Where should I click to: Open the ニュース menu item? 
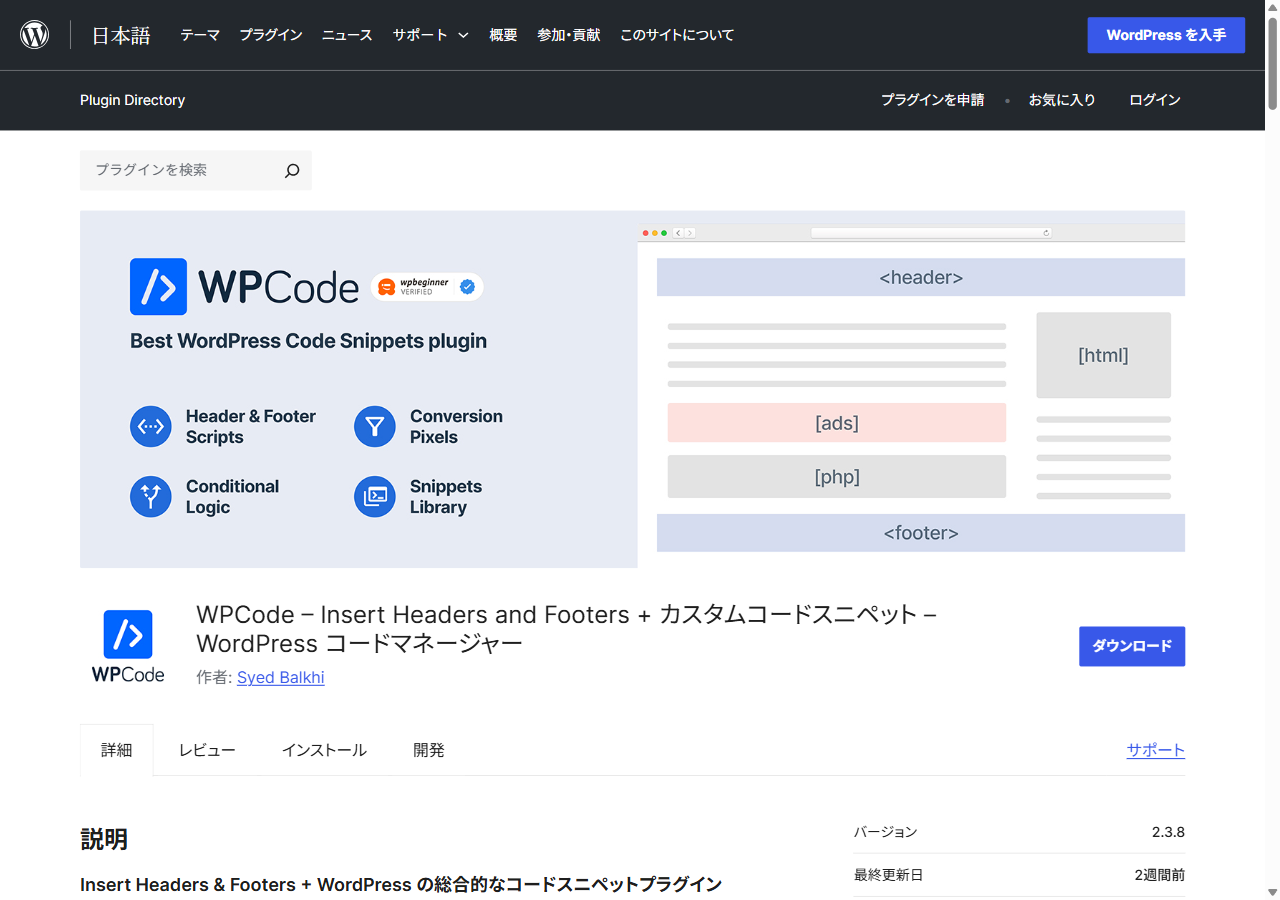click(x=347, y=35)
